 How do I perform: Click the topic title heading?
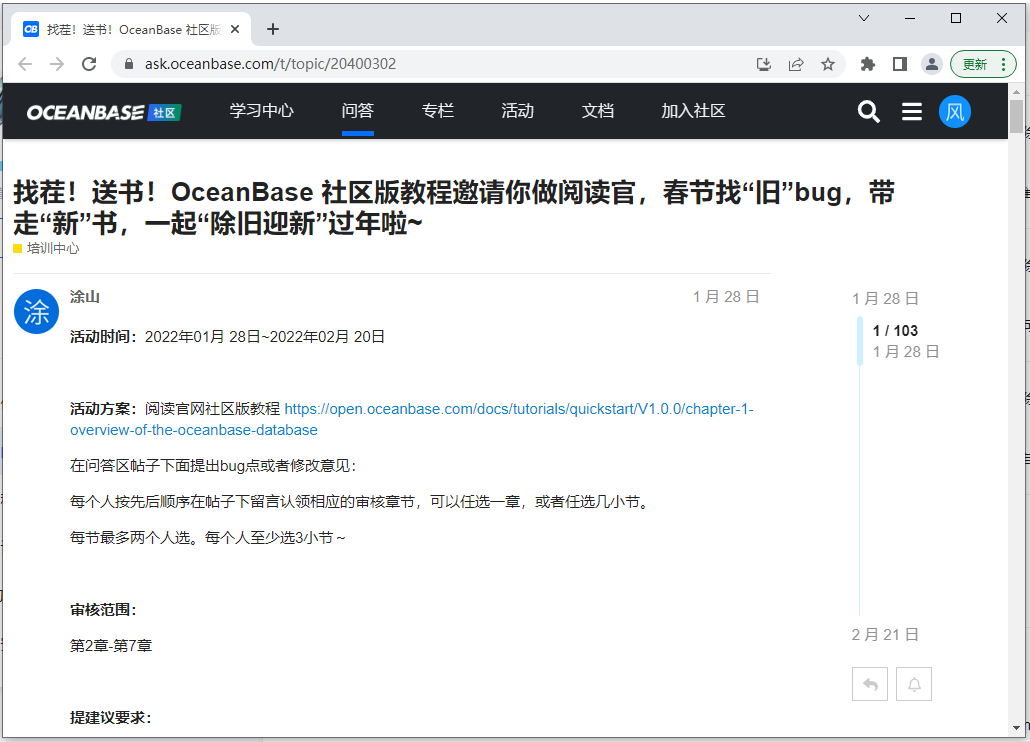click(453, 207)
